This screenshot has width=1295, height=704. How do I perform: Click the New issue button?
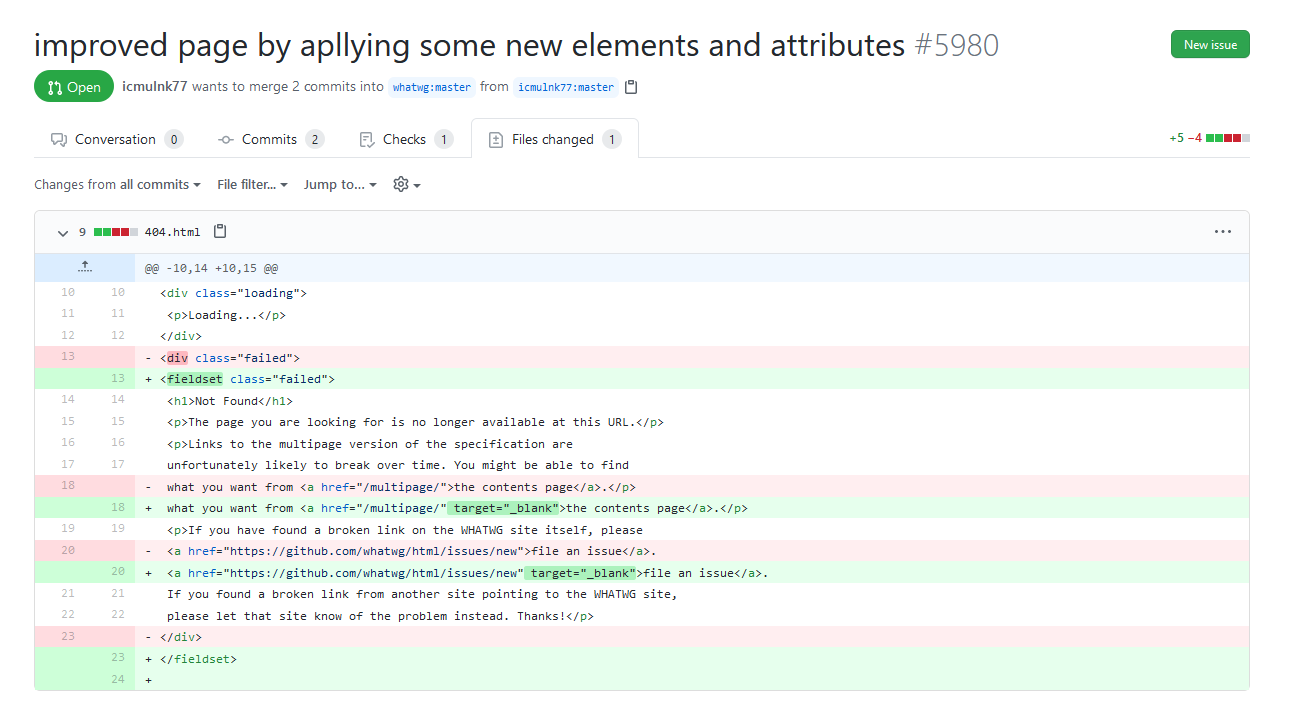click(x=1210, y=44)
